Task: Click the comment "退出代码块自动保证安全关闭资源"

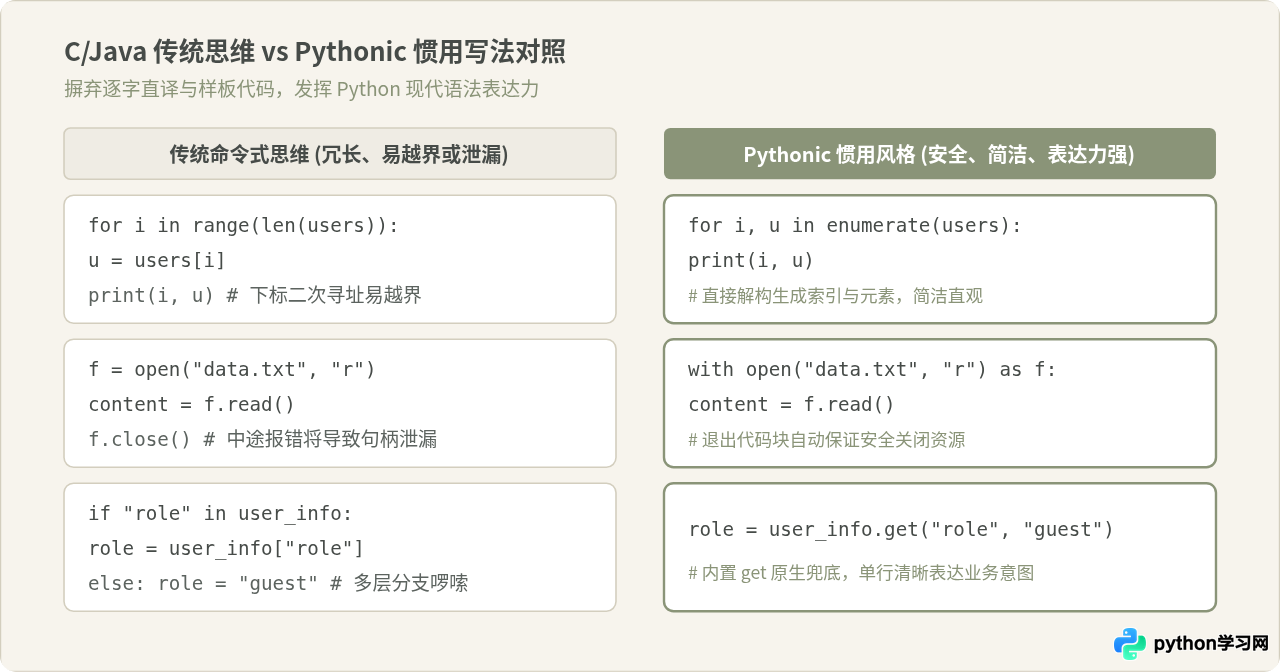Action: pyautogui.click(x=827, y=440)
